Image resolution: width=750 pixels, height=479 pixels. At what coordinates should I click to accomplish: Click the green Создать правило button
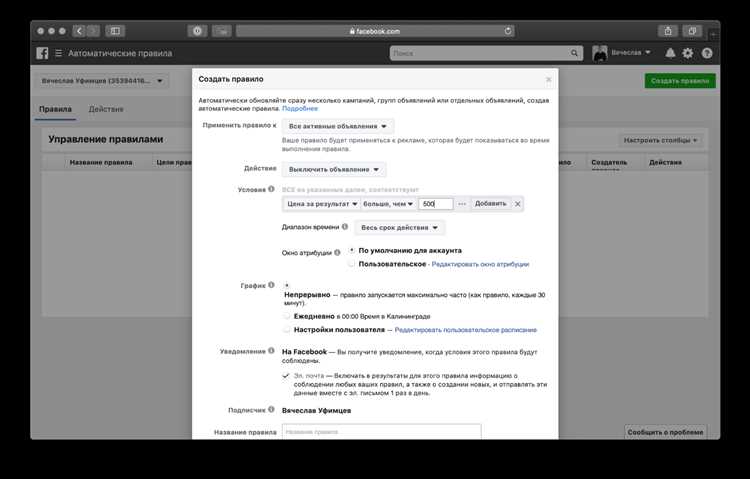click(680, 81)
